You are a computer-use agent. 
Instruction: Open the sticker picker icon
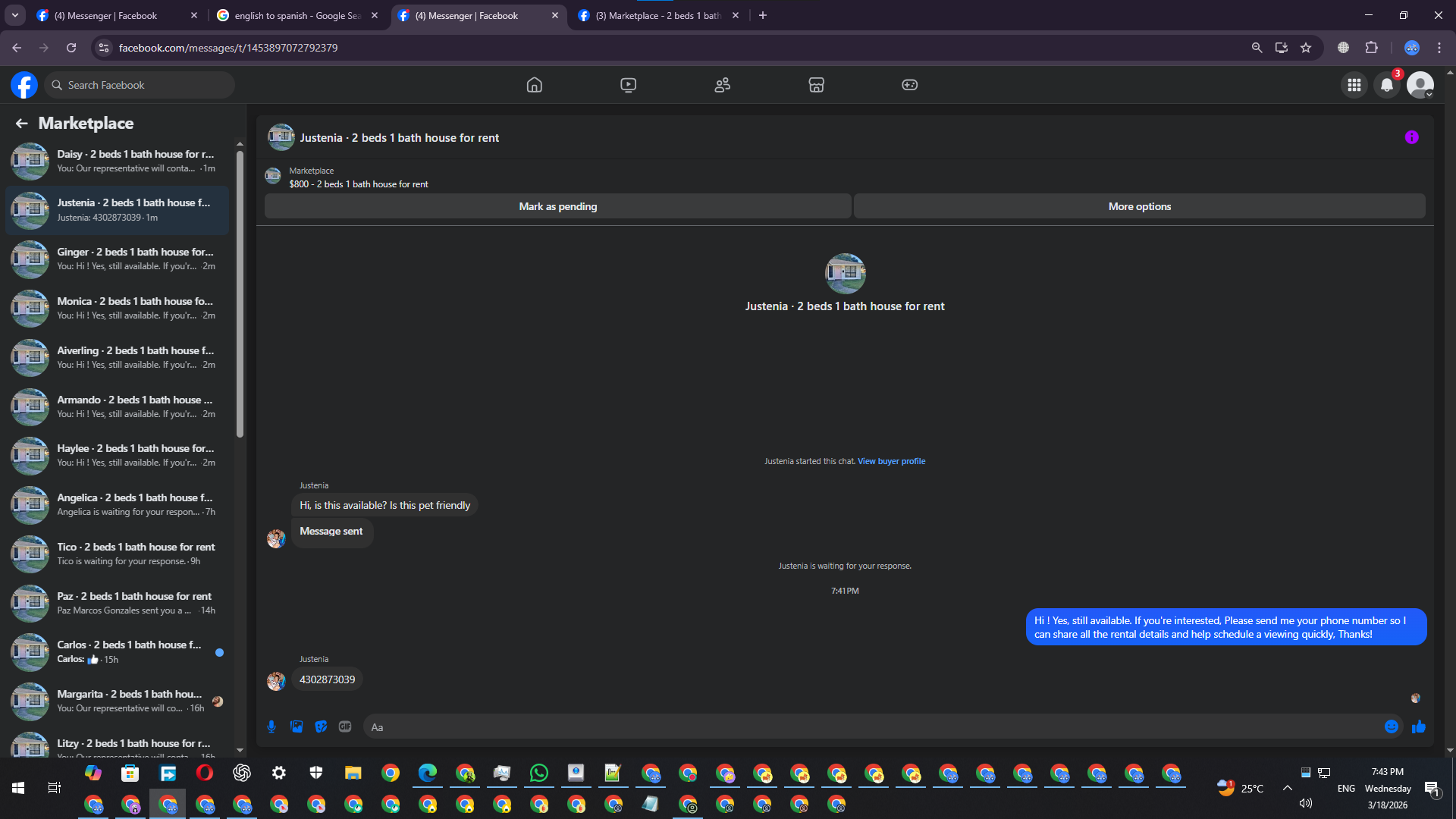[321, 726]
